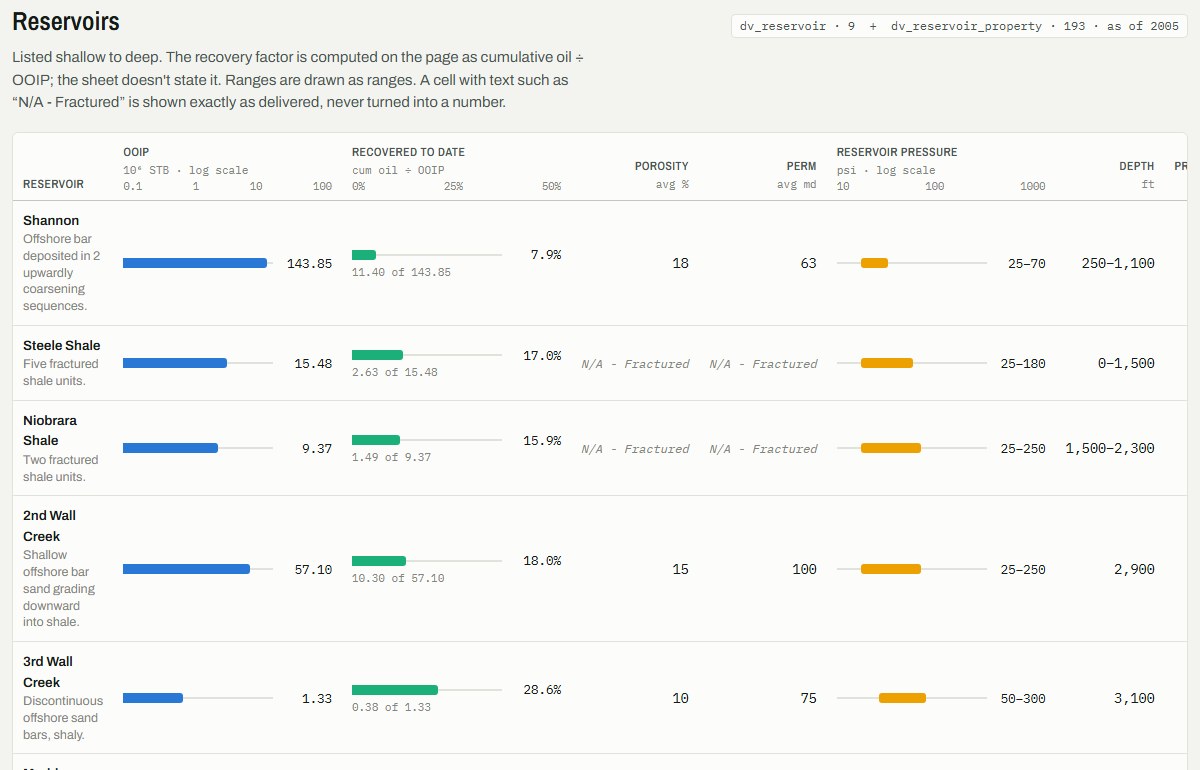The image size is (1200, 770).
Task: Click the caption "10.30 of 57.10"
Action: [398, 578]
